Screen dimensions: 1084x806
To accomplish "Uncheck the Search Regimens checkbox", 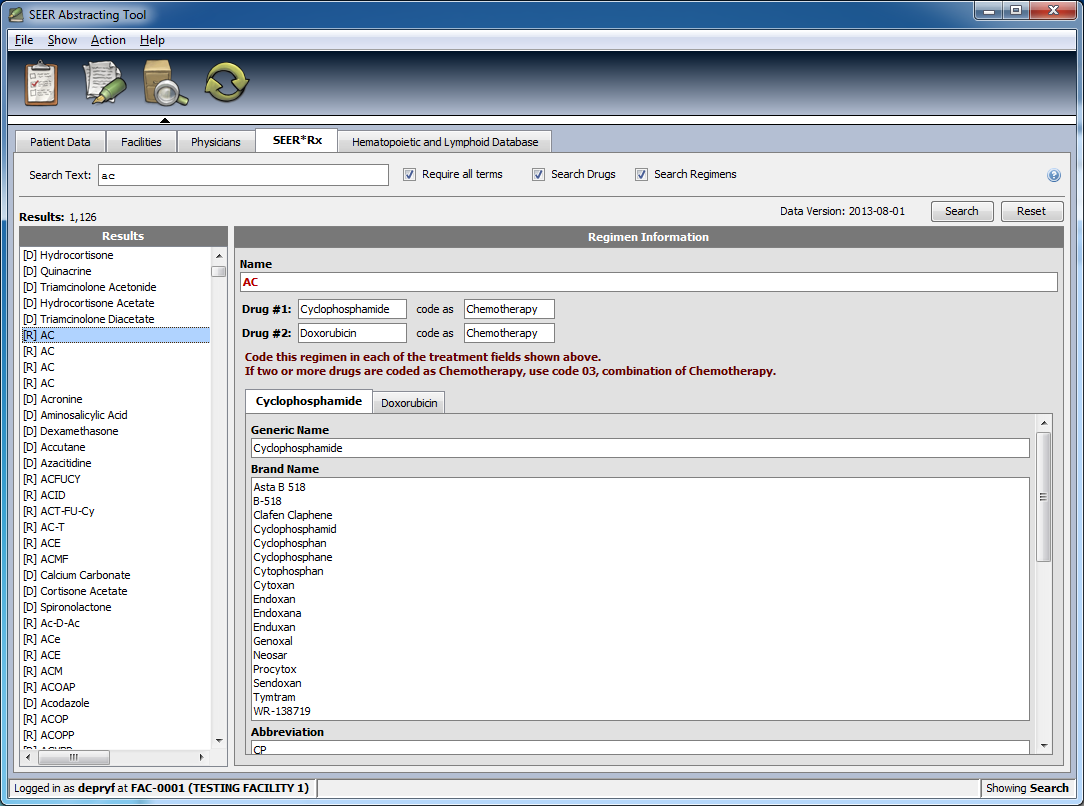I will click(x=642, y=175).
